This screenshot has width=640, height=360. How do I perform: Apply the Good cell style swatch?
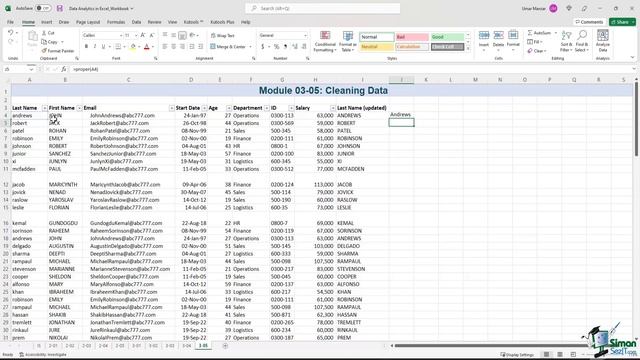(447, 37)
